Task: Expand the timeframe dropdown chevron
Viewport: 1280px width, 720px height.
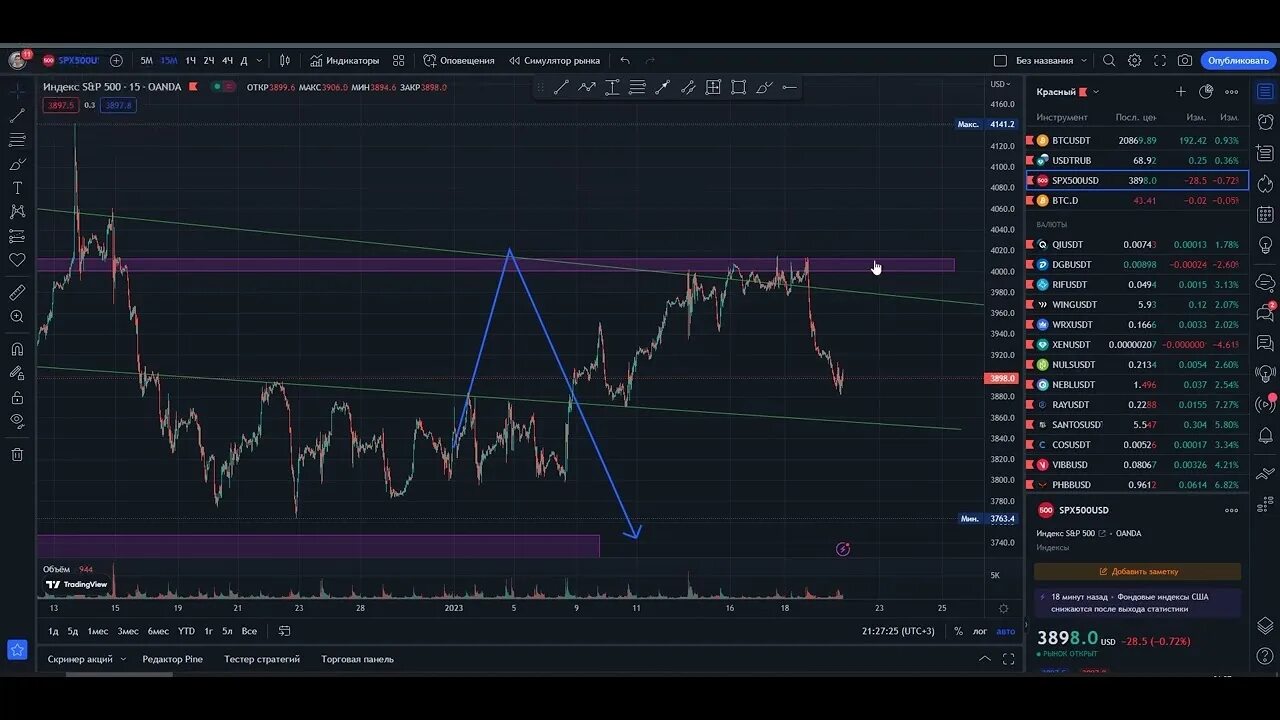Action: click(259, 60)
